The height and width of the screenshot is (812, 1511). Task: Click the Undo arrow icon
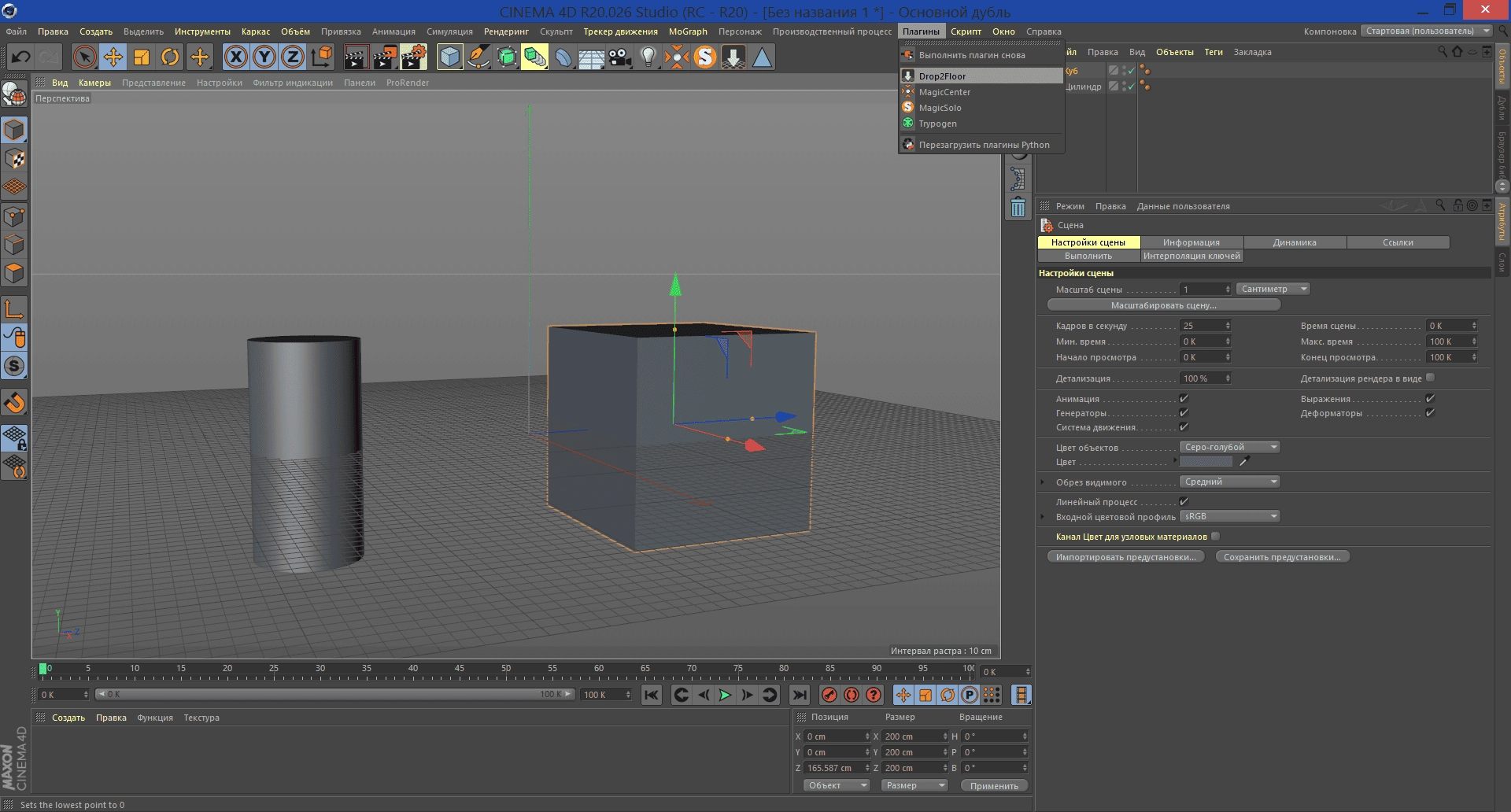(x=21, y=57)
